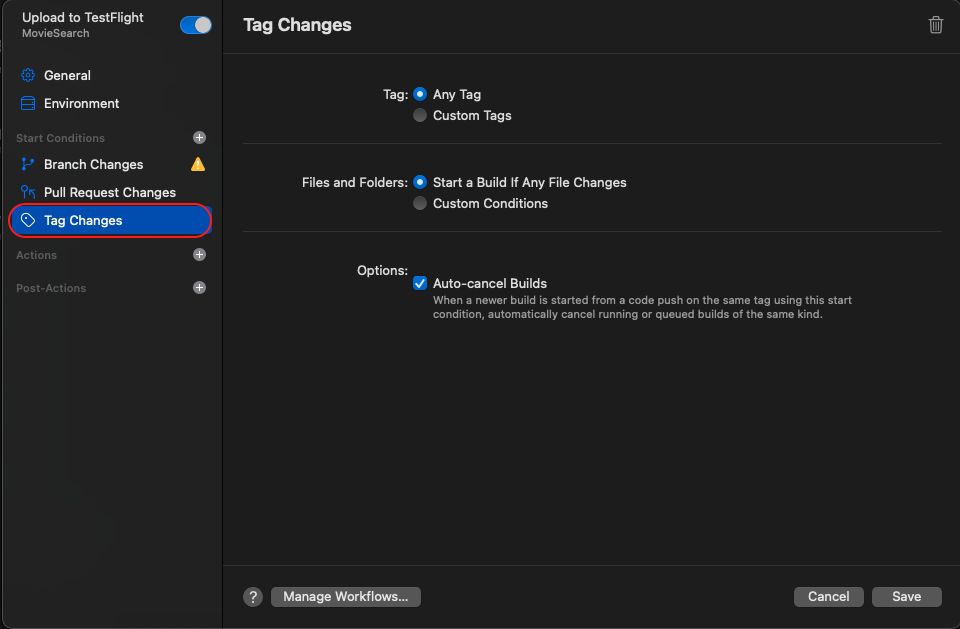
Task: Select Start a Build If Any File Changes
Action: (x=419, y=183)
